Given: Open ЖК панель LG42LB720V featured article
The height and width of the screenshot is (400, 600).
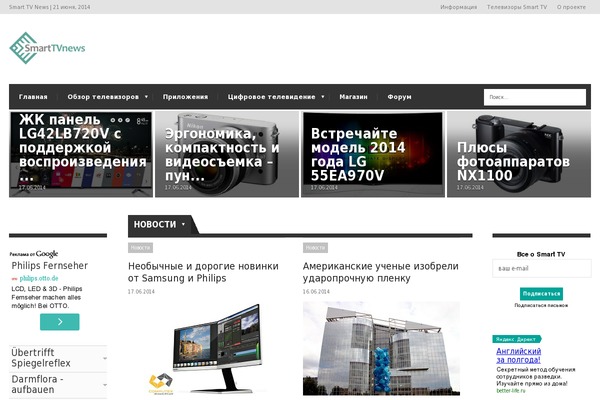Looking at the screenshot, I should tap(81, 154).
